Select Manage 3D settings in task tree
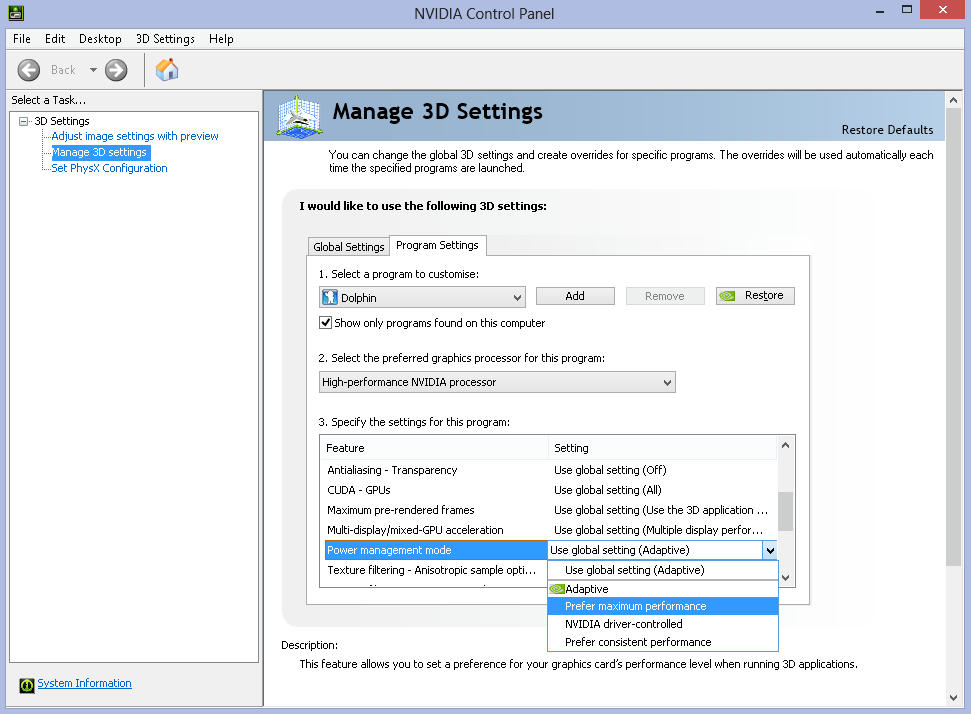The height and width of the screenshot is (714, 971). click(x=99, y=152)
